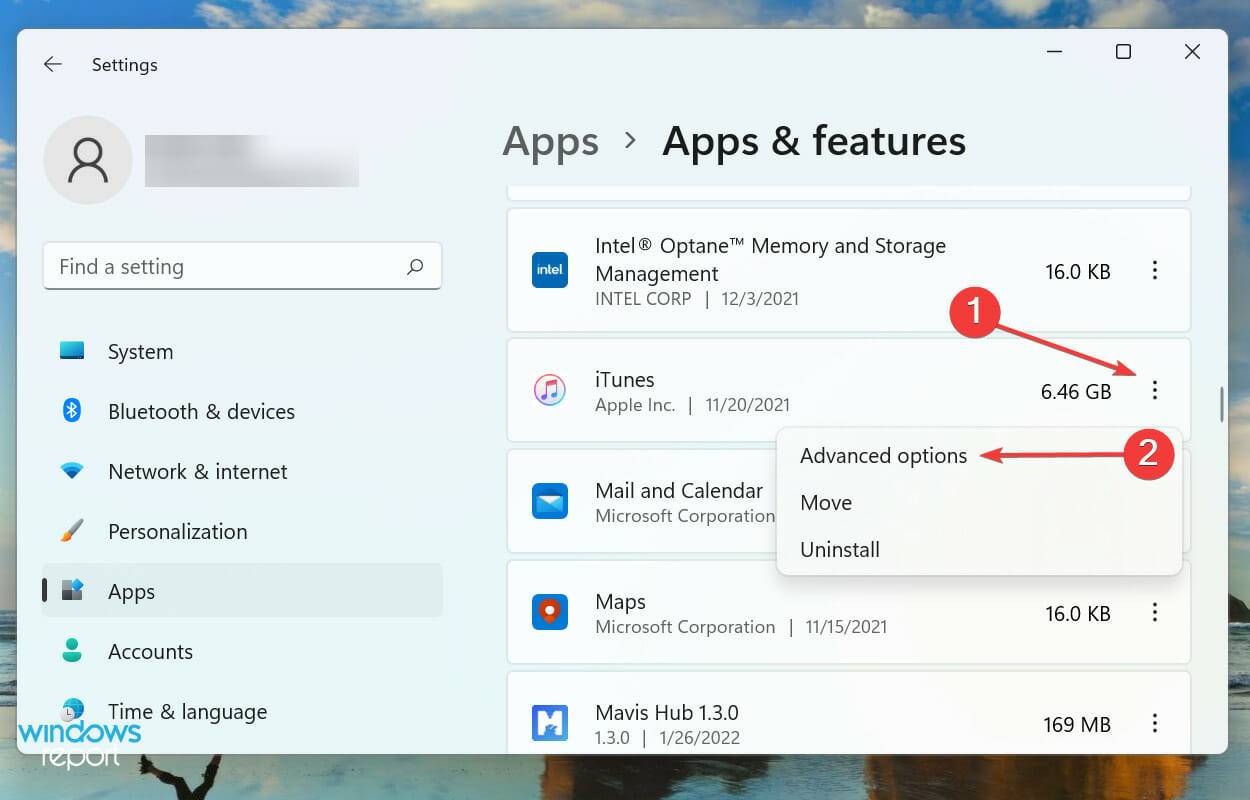Screen dimensions: 1250x800
Task: Go to the Apps breadcrumb link
Action: 550,141
